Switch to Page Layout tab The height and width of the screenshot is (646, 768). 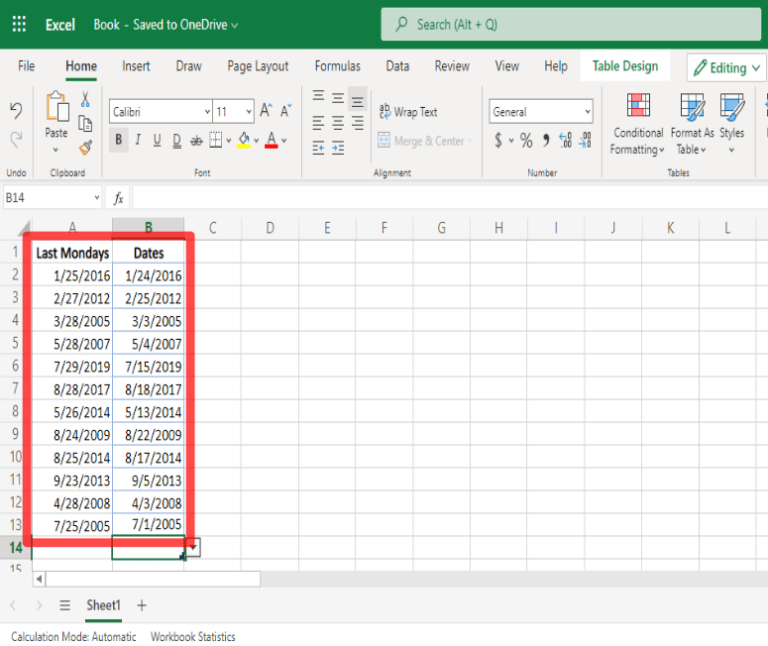258,66
